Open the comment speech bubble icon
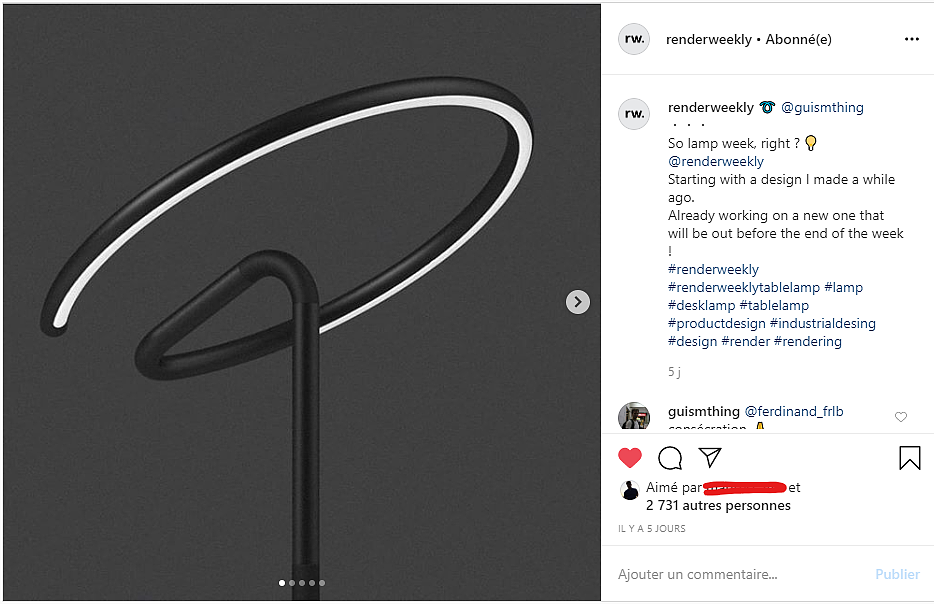Viewport: 934px width, 604px height. (670, 458)
